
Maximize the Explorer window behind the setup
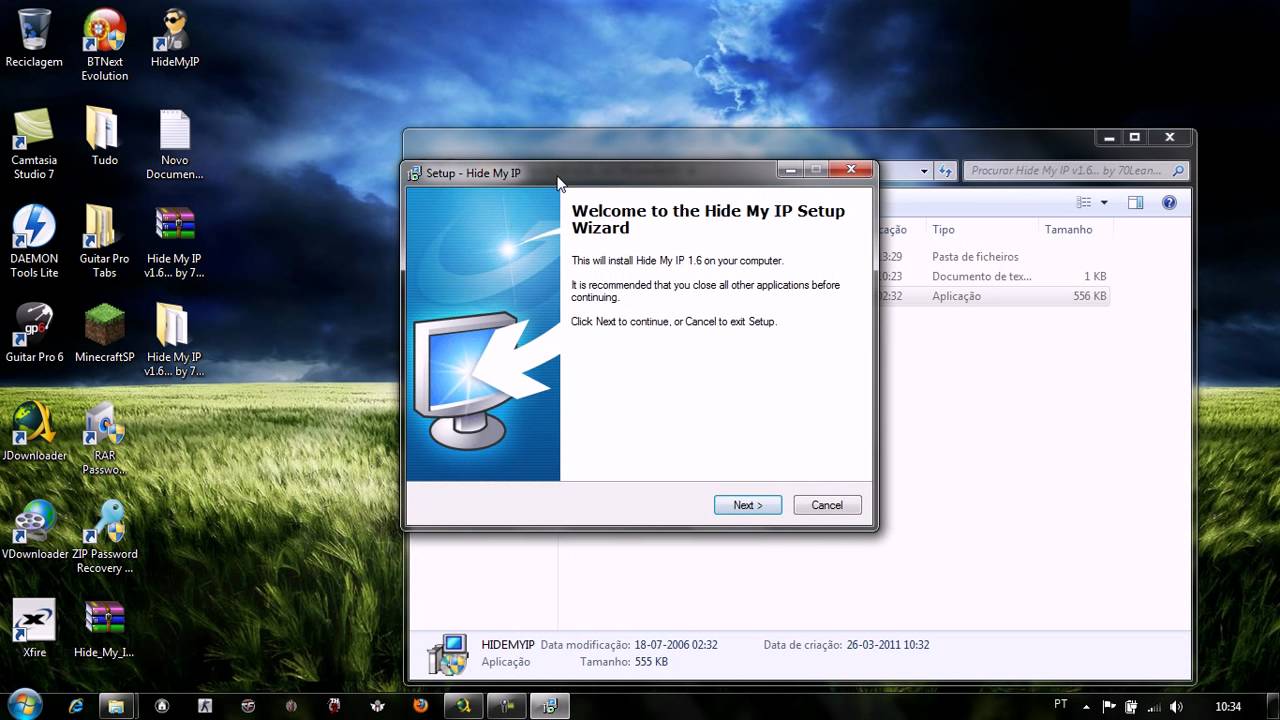(1135, 137)
